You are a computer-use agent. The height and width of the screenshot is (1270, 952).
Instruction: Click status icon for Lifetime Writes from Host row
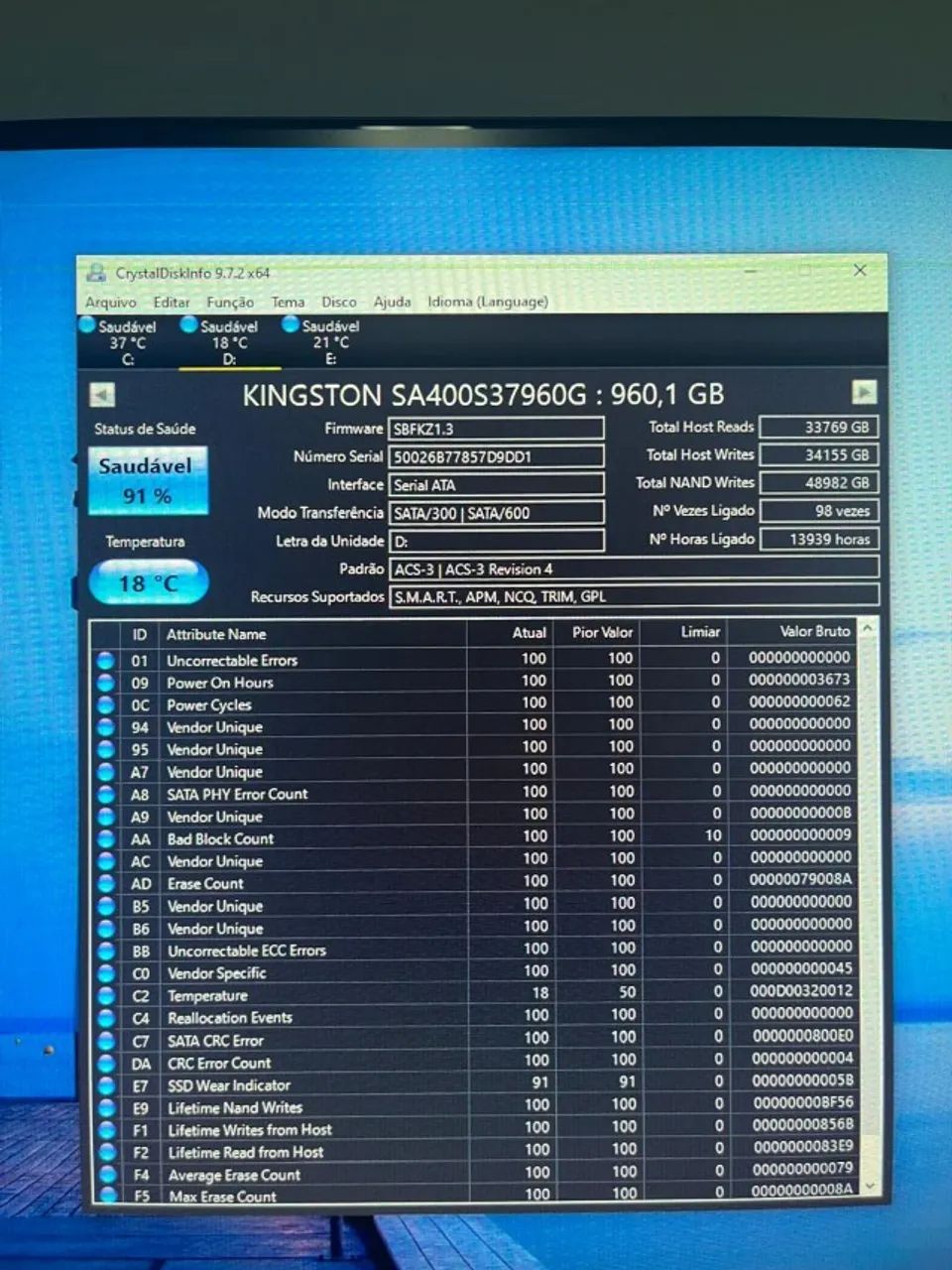pyautogui.click(x=108, y=1130)
